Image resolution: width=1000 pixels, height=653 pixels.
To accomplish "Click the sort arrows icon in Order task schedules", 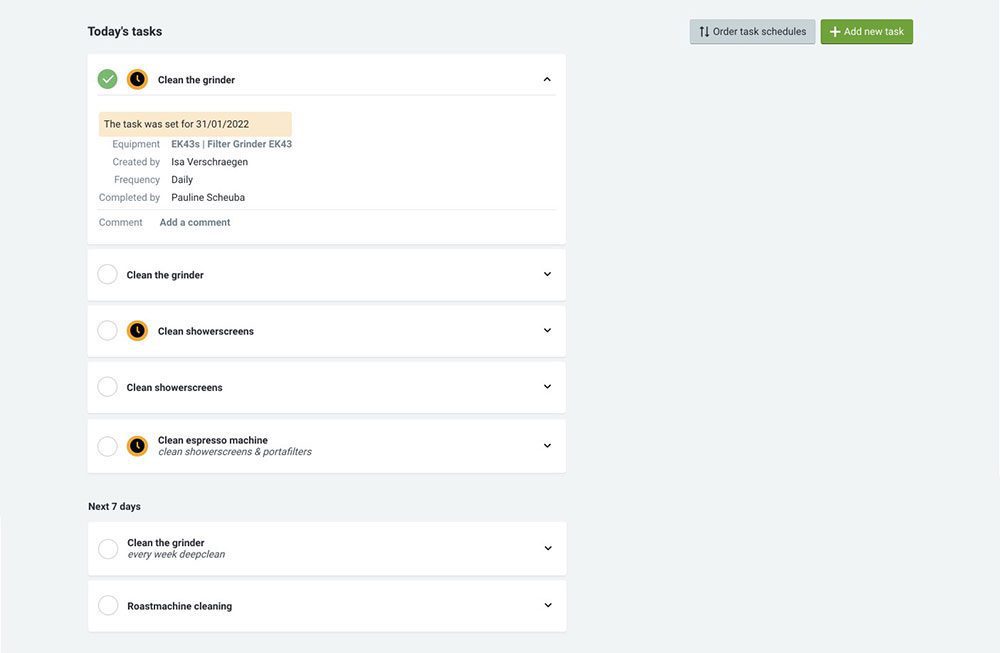I will tap(704, 32).
